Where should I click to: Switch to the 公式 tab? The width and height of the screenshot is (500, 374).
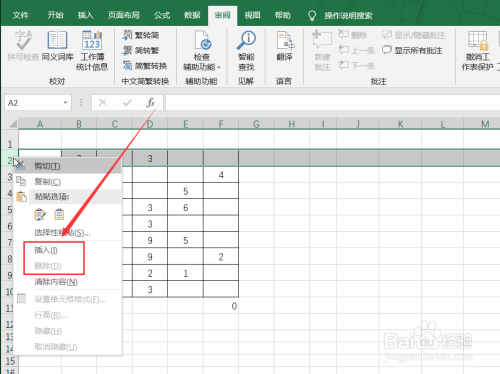[162, 15]
